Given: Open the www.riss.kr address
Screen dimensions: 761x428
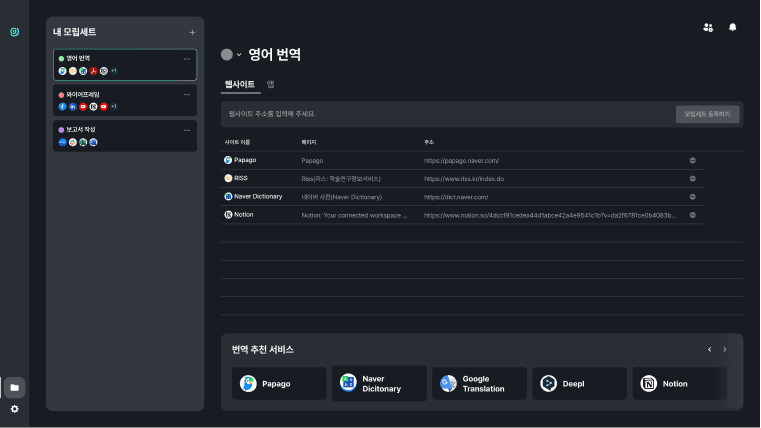Looking at the screenshot, I should coord(464,179).
